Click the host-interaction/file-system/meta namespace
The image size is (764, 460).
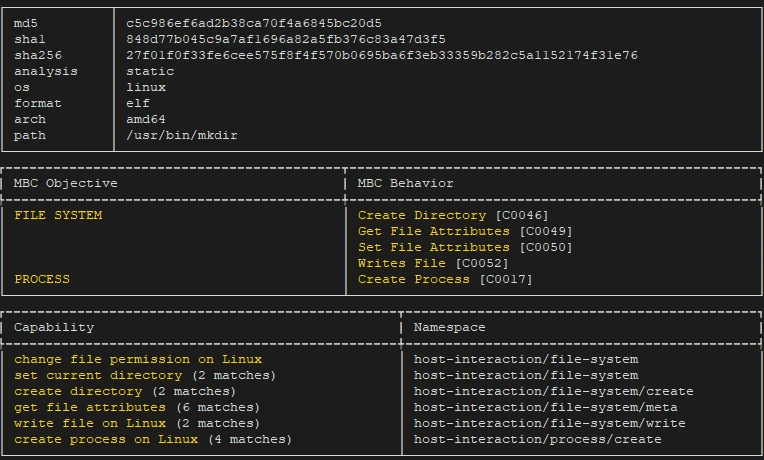click(546, 407)
